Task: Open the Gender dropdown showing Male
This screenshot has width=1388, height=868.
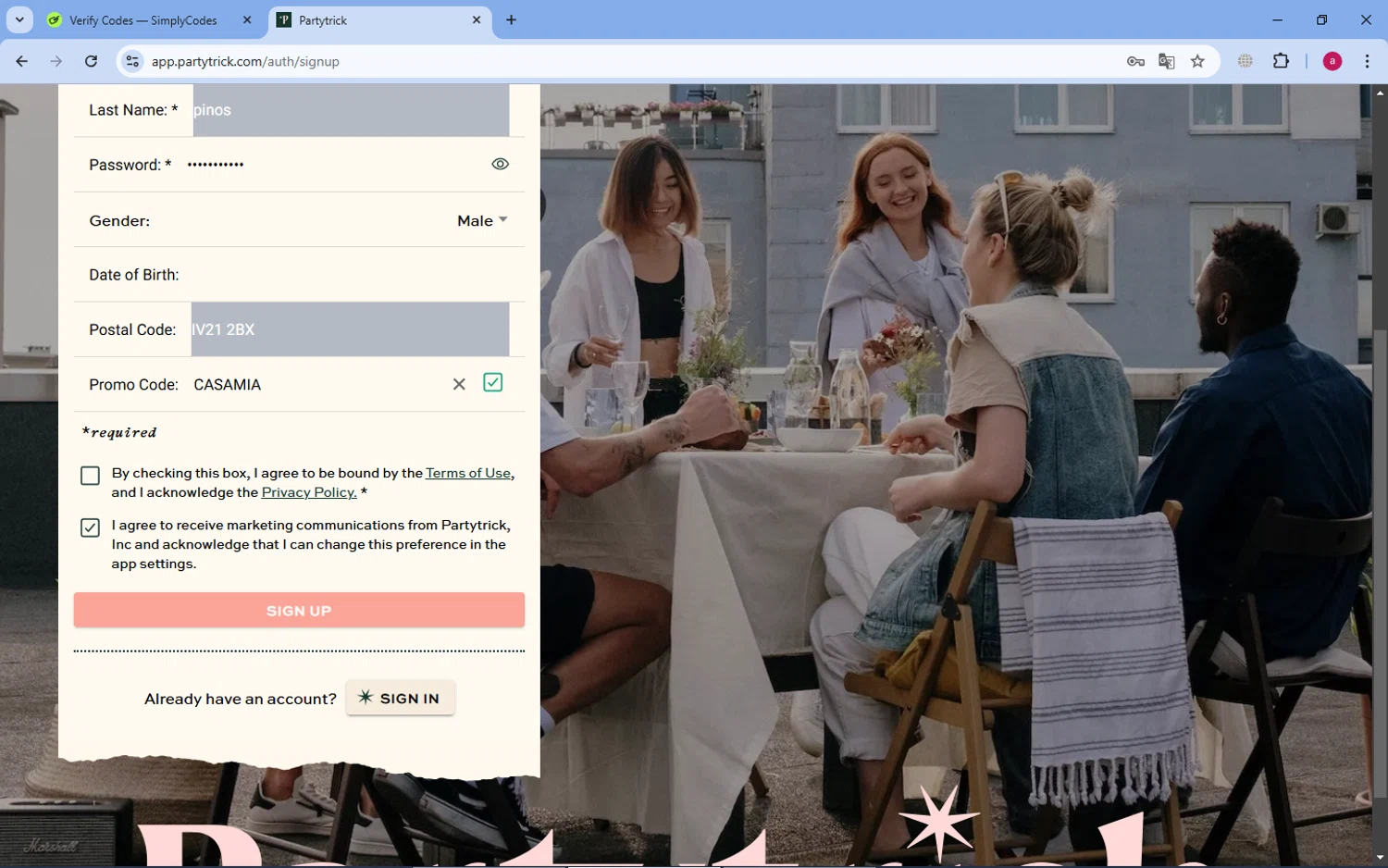Action: point(482,220)
